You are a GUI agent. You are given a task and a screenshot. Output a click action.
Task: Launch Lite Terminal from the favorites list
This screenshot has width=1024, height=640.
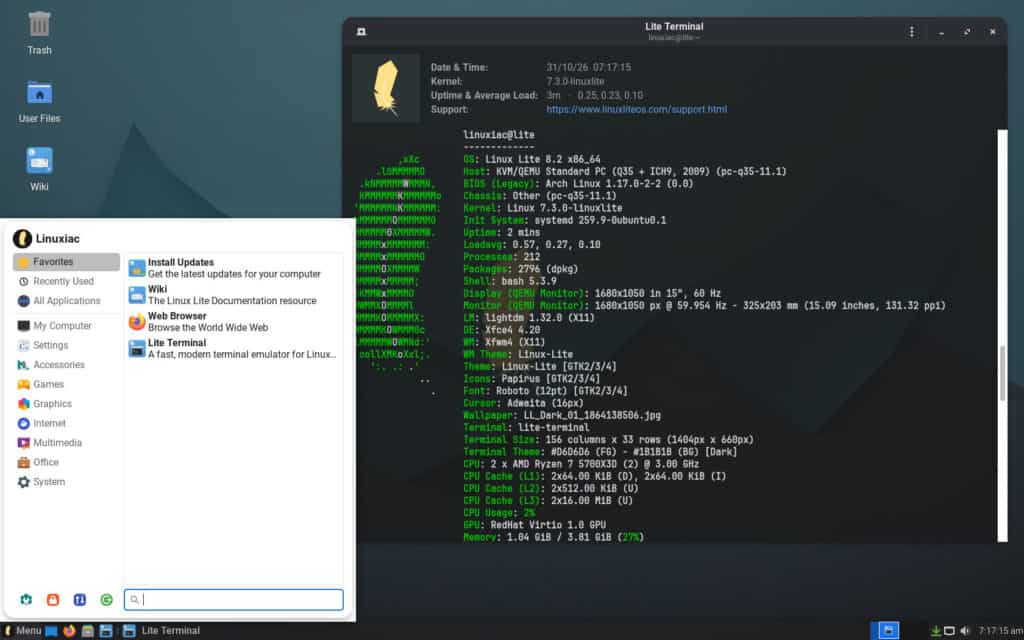click(x=234, y=349)
